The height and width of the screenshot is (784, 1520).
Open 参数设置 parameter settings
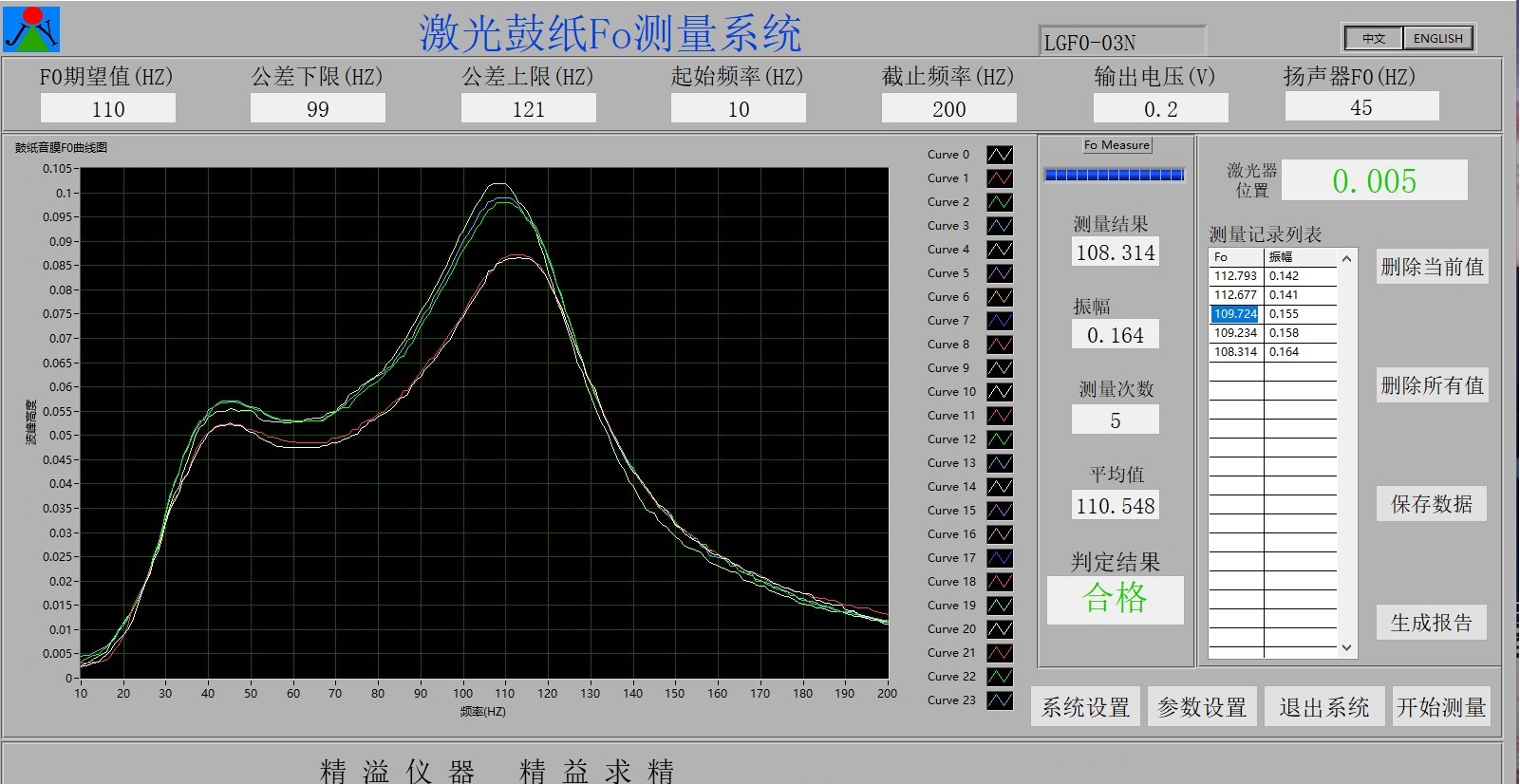[1202, 707]
